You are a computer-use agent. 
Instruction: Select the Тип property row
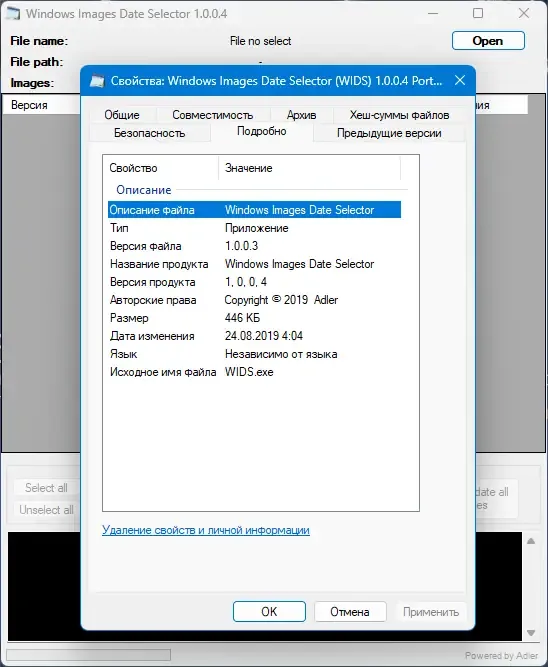[254, 228]
